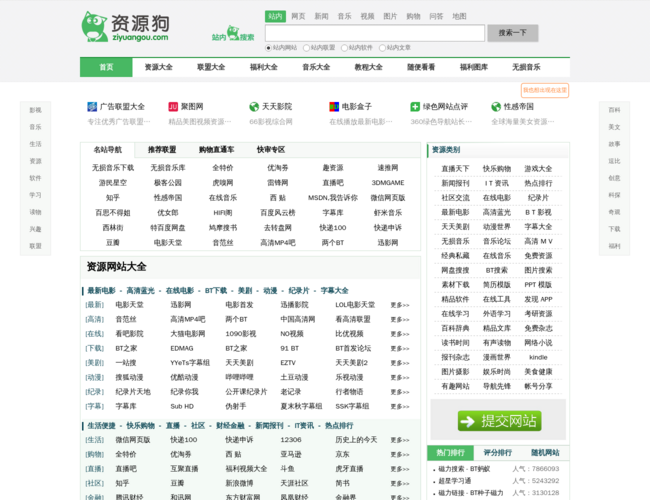Click 百科 in the right sidebar
Screen dimensions: 650x500
pos(614,110)
